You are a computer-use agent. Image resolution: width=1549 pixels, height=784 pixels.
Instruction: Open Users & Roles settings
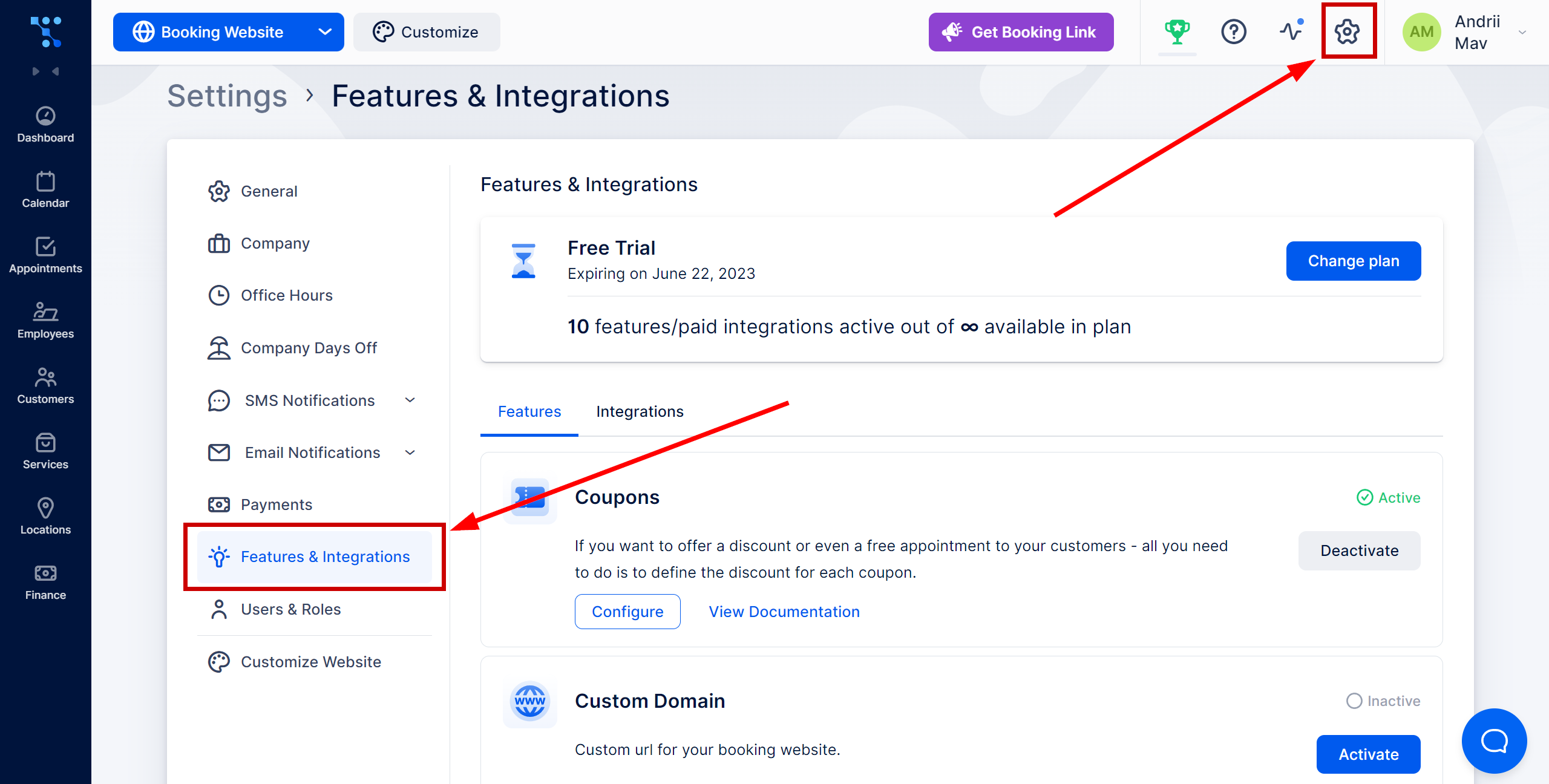[x=315, y=609]
